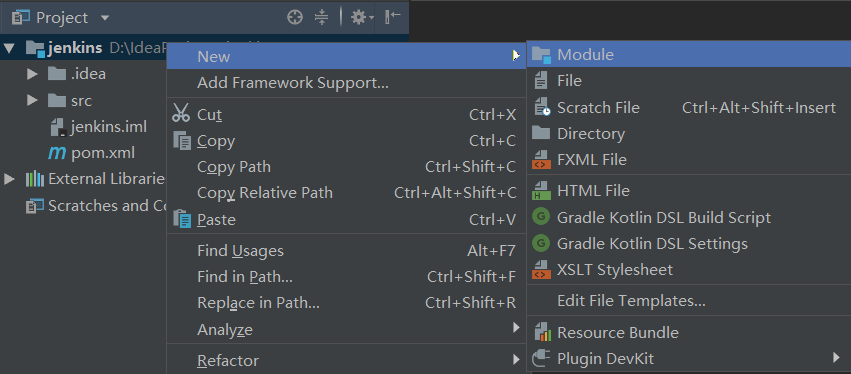Click the scissors icon next to Cut
Image resolution: width=851 pixels, height=374 pixels.
(181, 115)
